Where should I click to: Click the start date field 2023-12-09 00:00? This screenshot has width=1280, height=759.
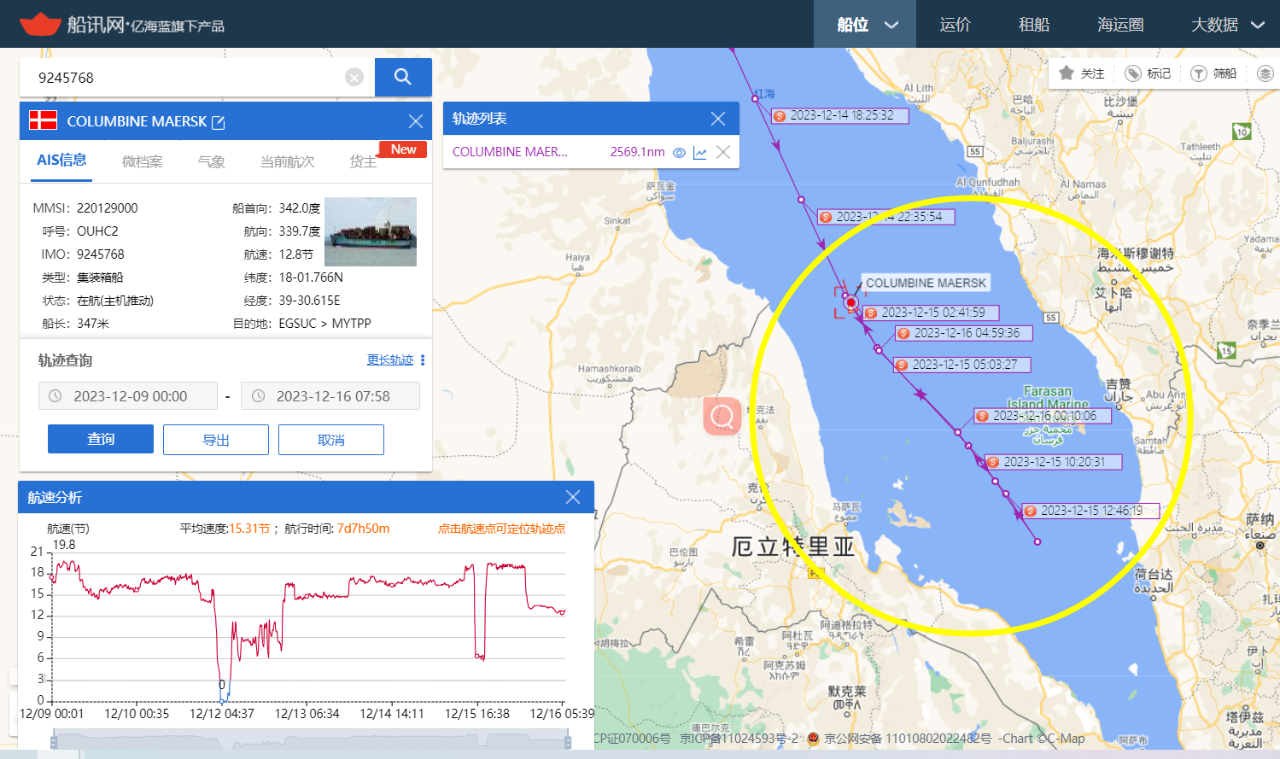tap(128, 396)
